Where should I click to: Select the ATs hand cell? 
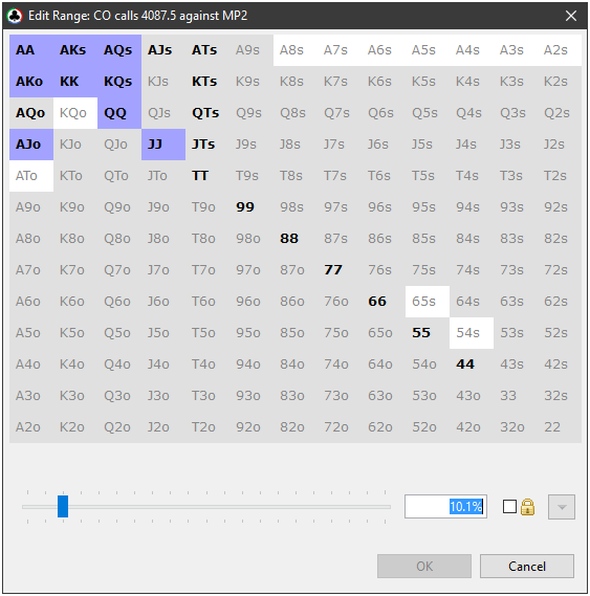pos(208,50)
